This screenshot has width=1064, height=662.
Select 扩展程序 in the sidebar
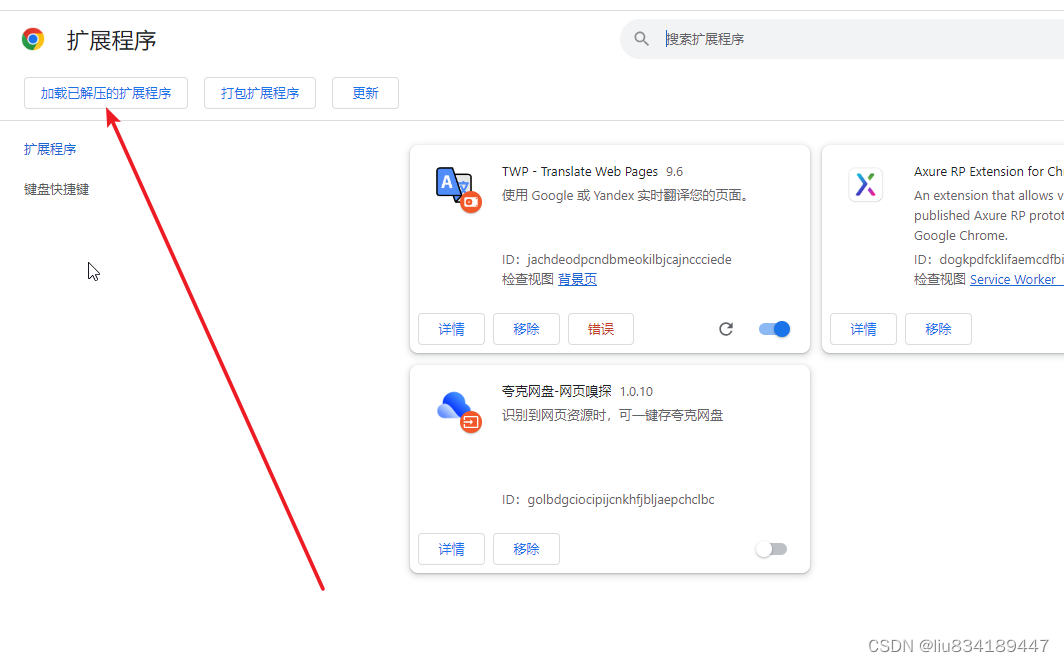point(50,149)
